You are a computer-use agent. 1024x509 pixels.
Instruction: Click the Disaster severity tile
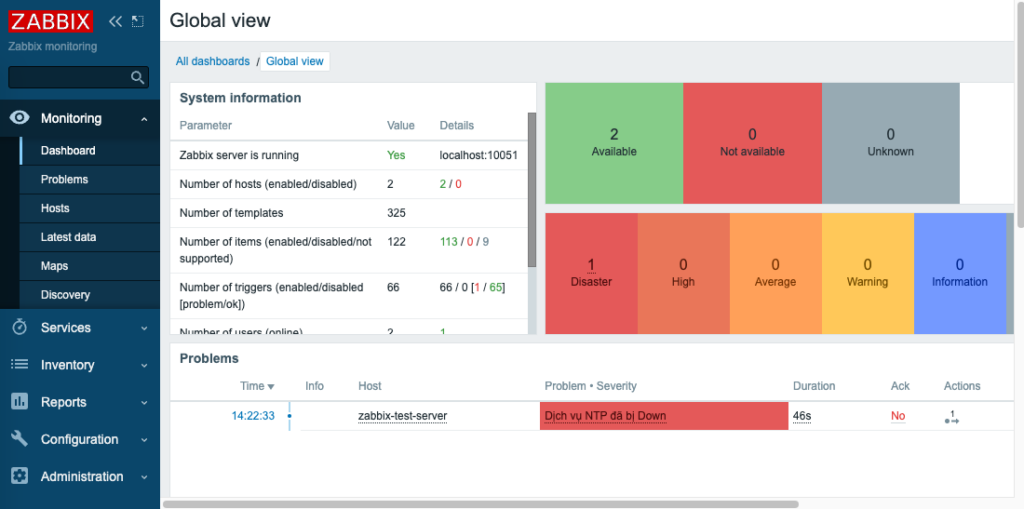point(591,273)
